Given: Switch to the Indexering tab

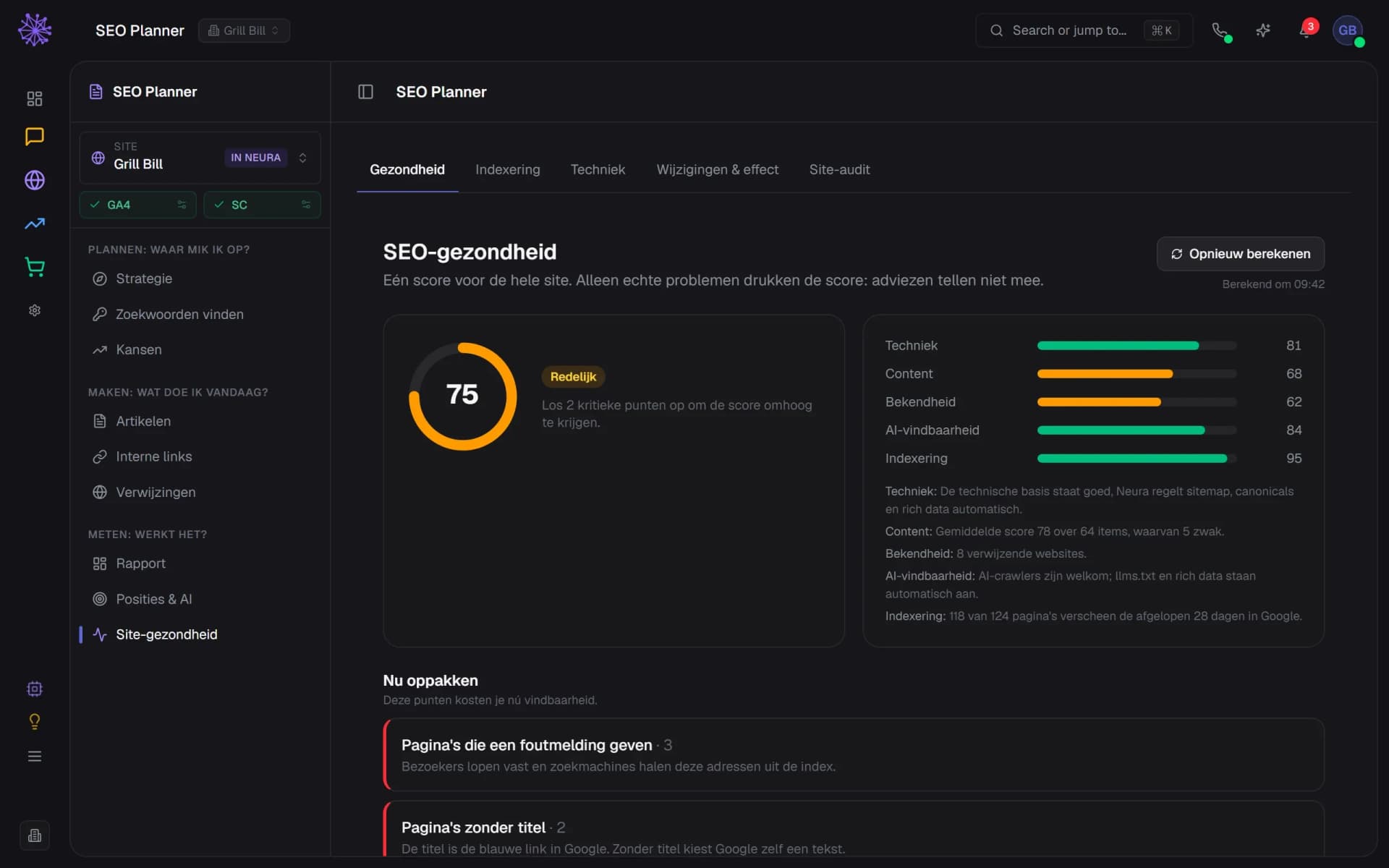Looking at the screenshot, I should pos(507,169).
